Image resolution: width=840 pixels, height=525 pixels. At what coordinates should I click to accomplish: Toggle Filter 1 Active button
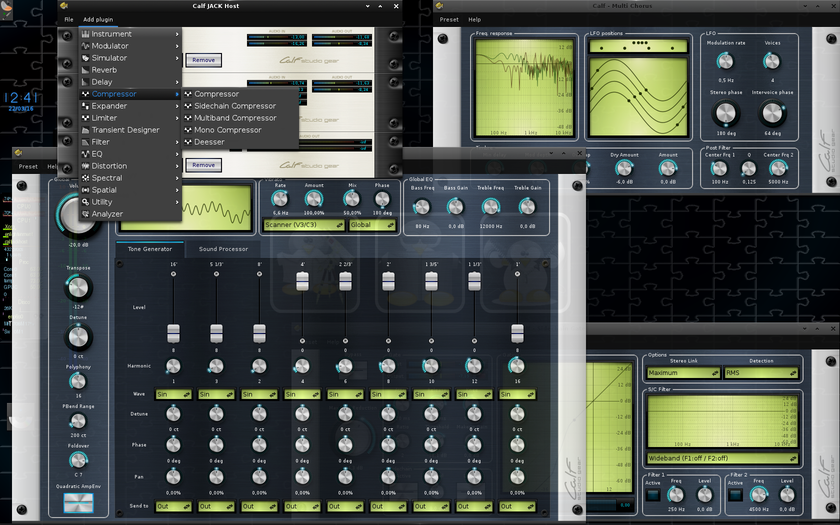652,495
